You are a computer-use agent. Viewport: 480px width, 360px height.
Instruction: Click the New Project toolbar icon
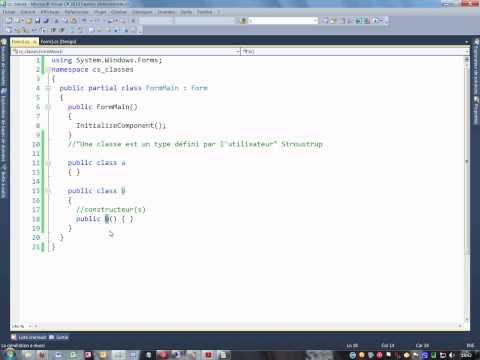(x=9, y=21)
